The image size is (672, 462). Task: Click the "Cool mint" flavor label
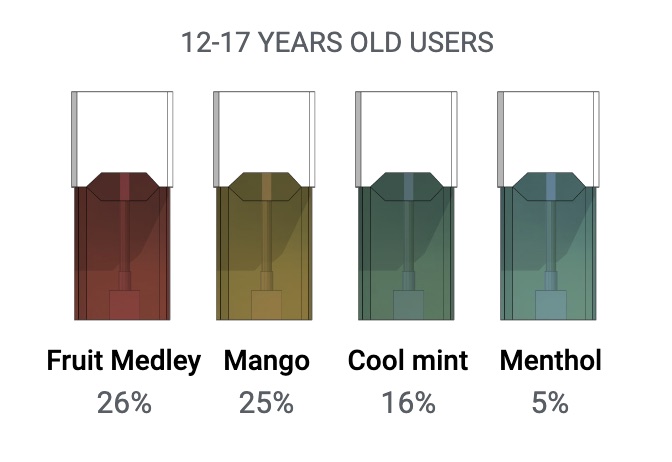pos(408,361)
